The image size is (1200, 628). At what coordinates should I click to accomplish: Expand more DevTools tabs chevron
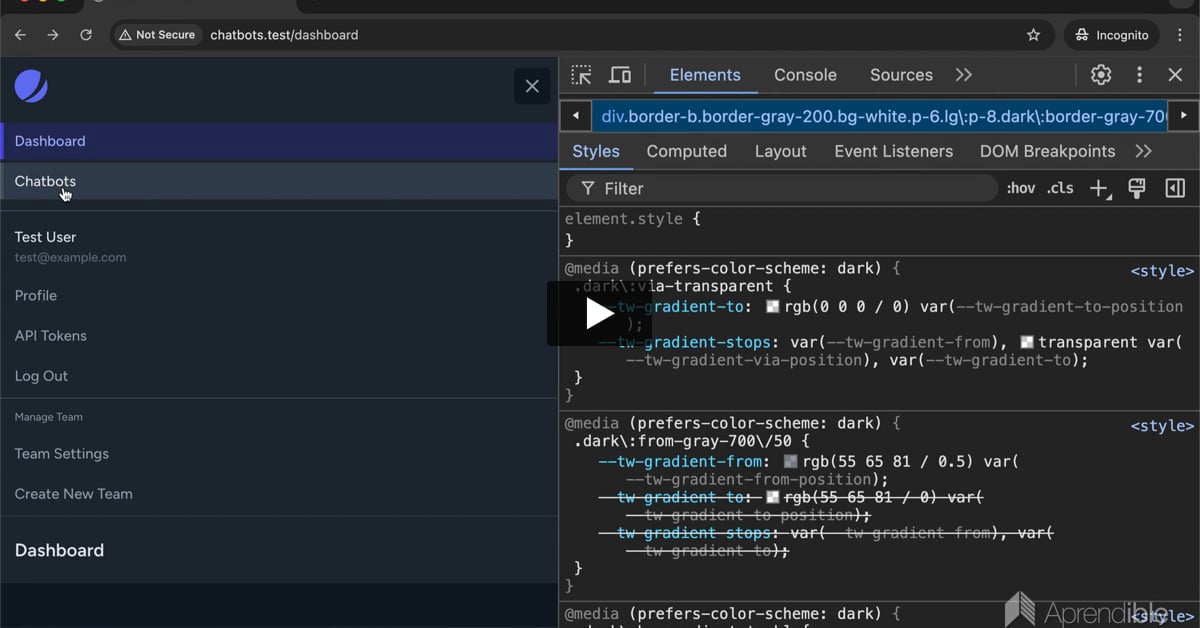pos(963,75)
